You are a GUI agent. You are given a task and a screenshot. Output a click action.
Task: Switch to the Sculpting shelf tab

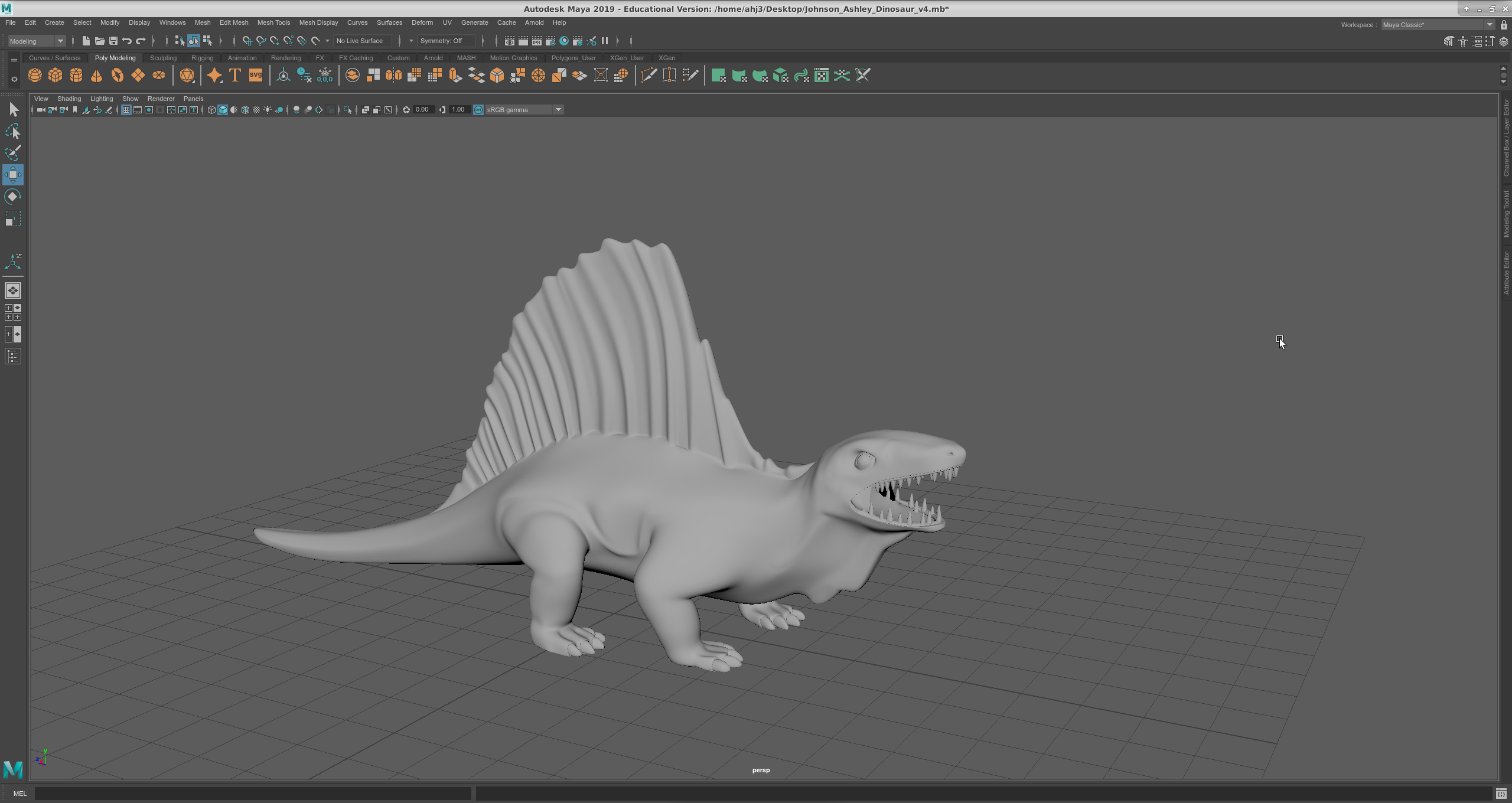[163, 58]
